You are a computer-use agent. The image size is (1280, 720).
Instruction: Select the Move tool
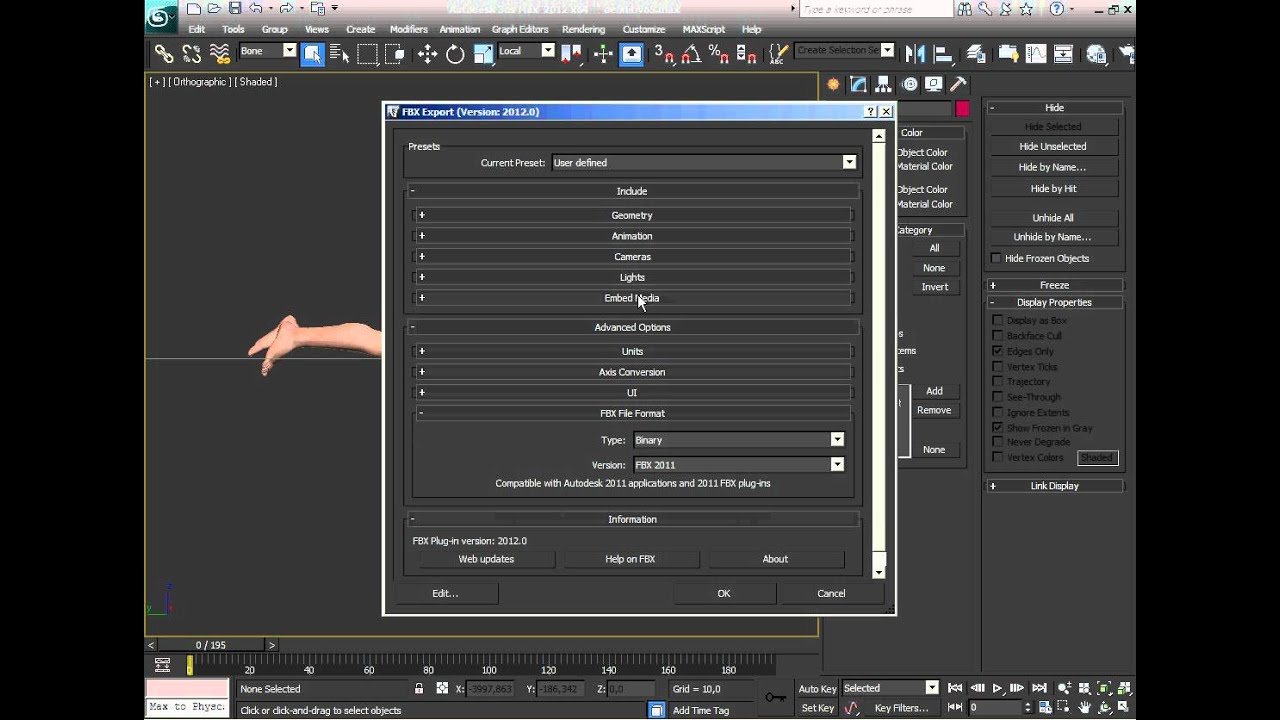pyautogui.click(x=427, y=54)
